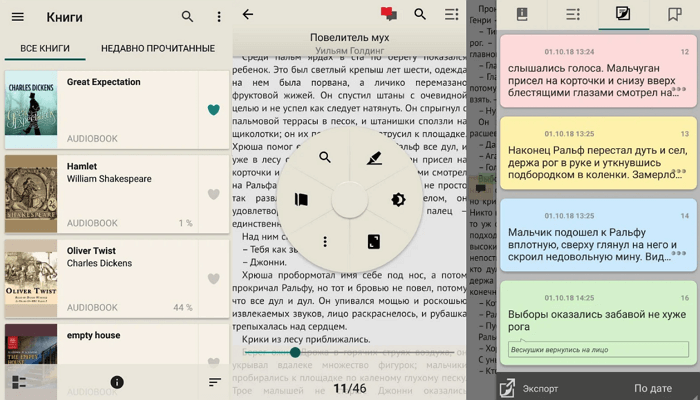Unfavorite Great Expectation with the heart
Image resolution: width=700 pixels, height=400 pixels.
[213, 110]
